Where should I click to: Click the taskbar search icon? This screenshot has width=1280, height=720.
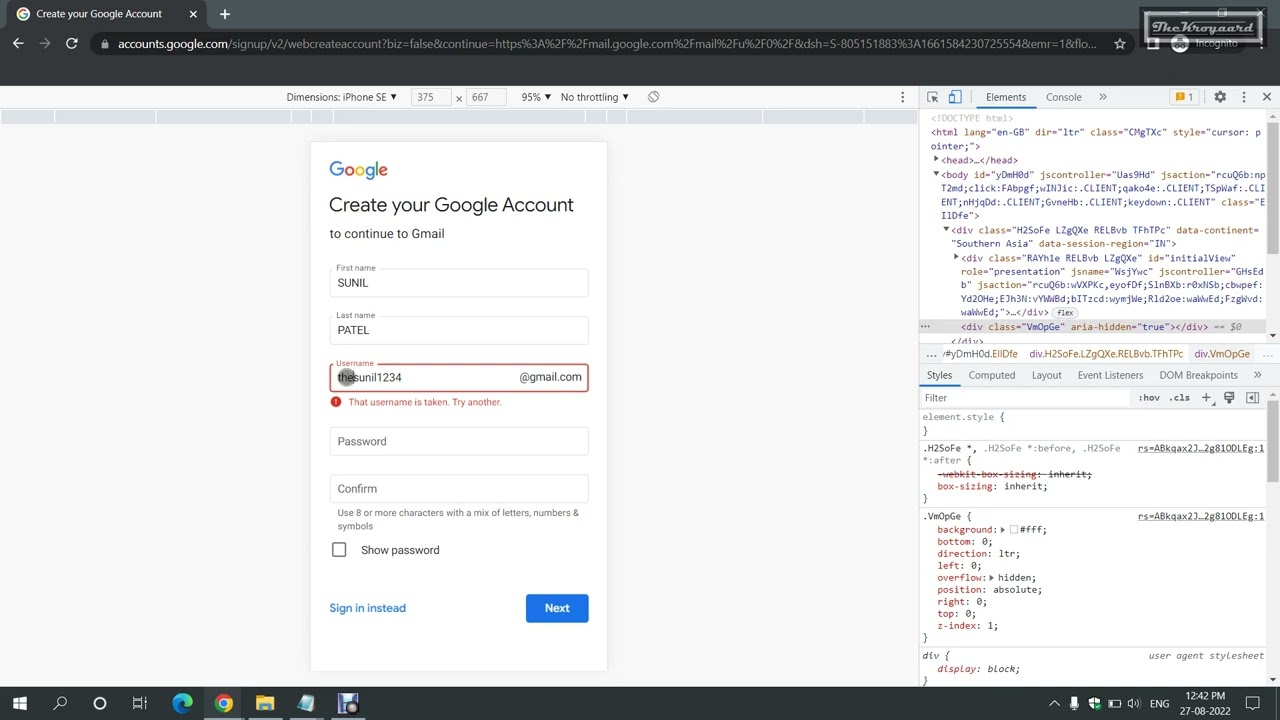tap(60, 704)
